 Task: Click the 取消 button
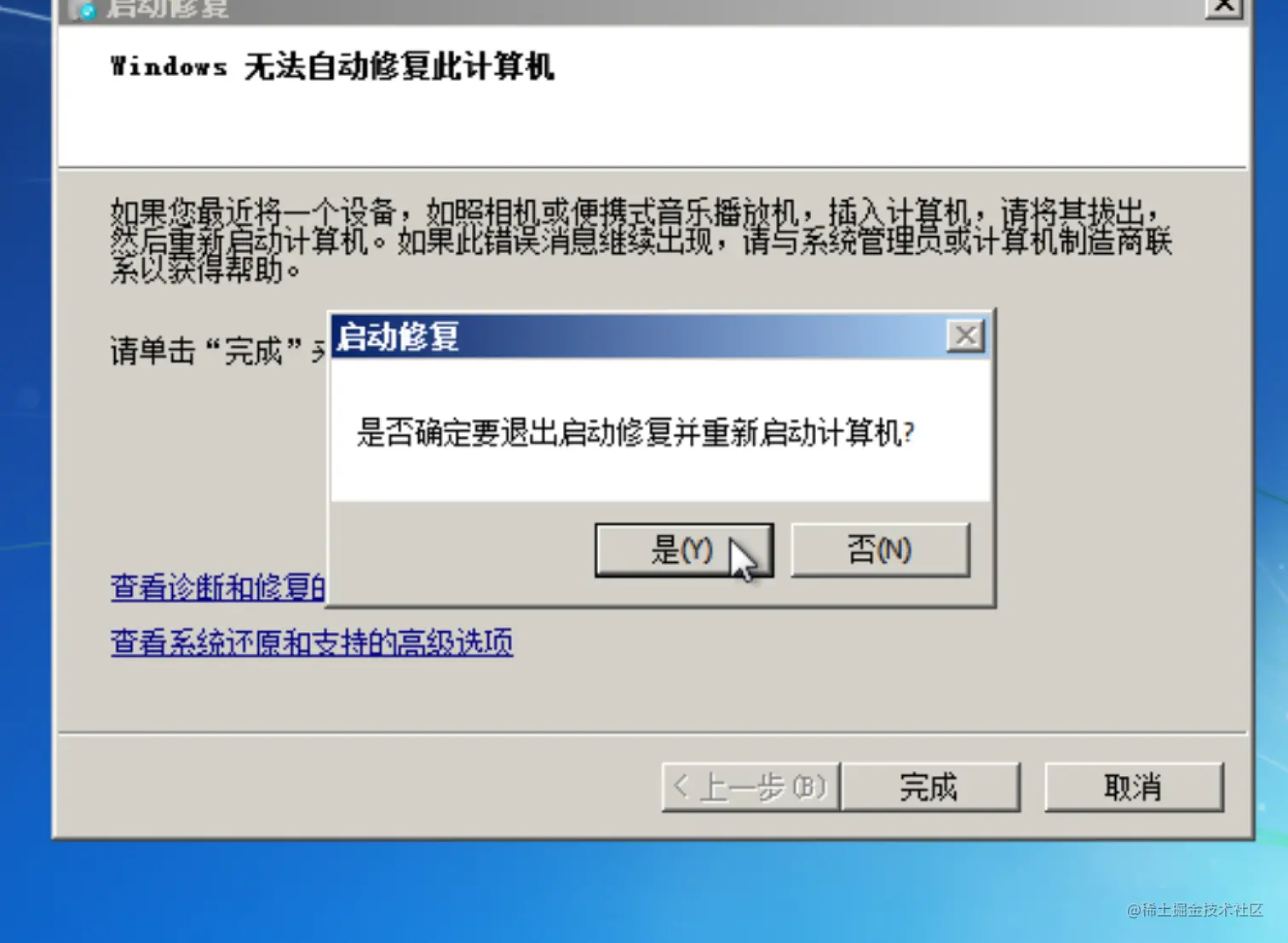[x=1134, y=787]
